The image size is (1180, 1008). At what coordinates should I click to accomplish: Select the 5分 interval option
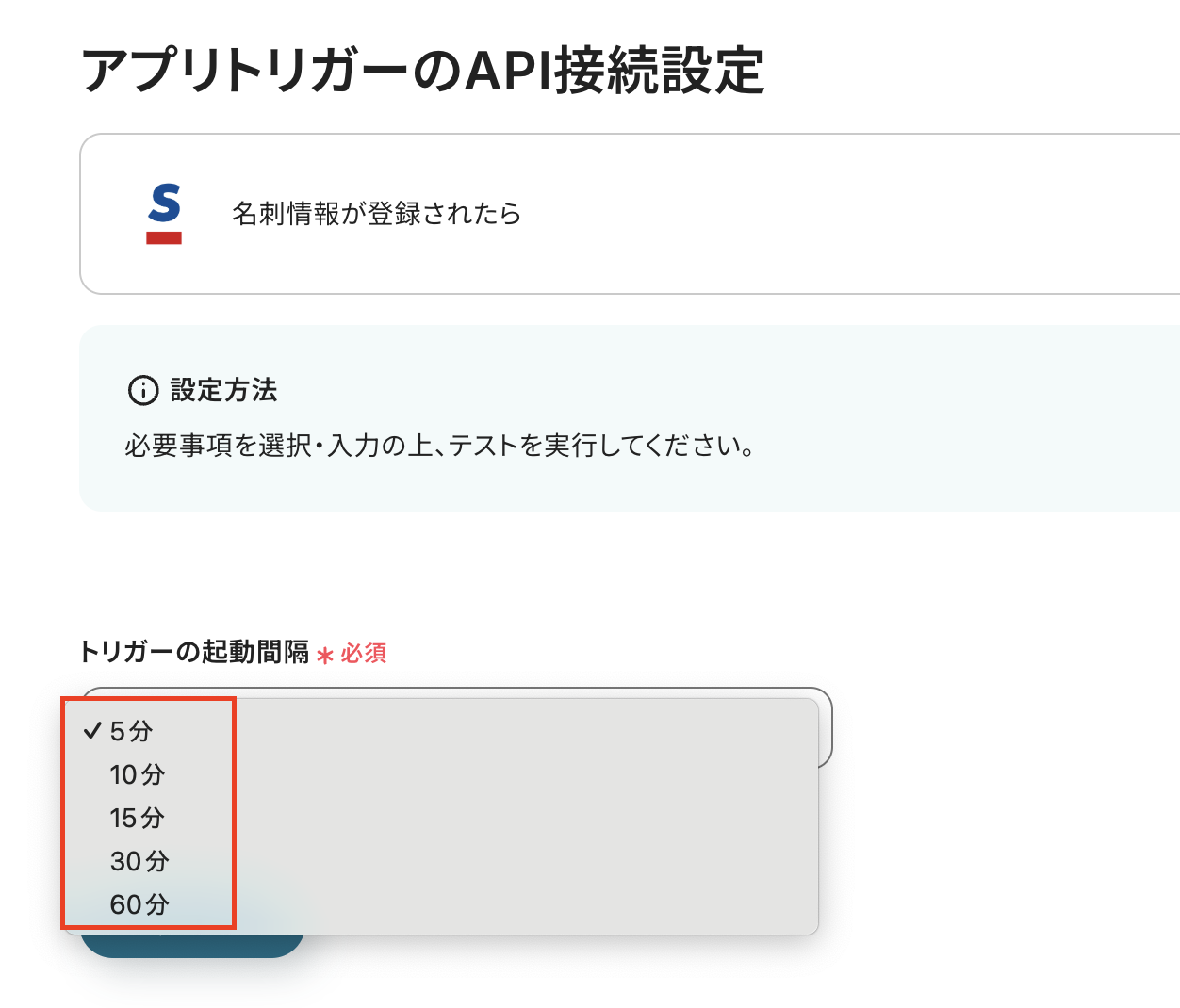[132, 731]
